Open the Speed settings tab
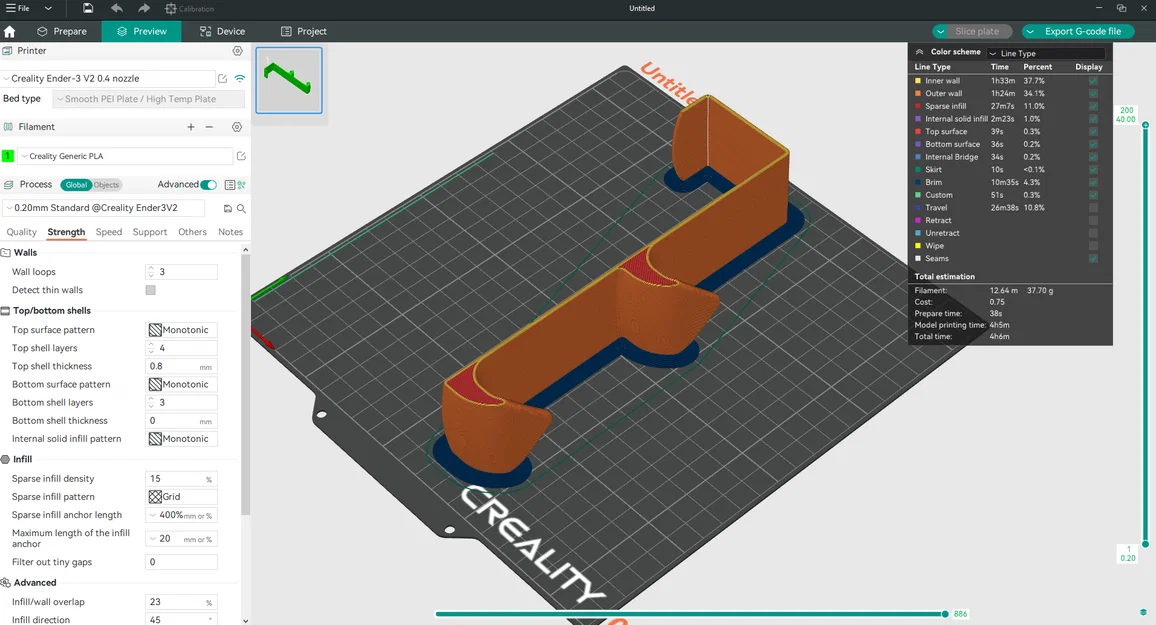Viewport: 1156px width, 625px height. 109,231
